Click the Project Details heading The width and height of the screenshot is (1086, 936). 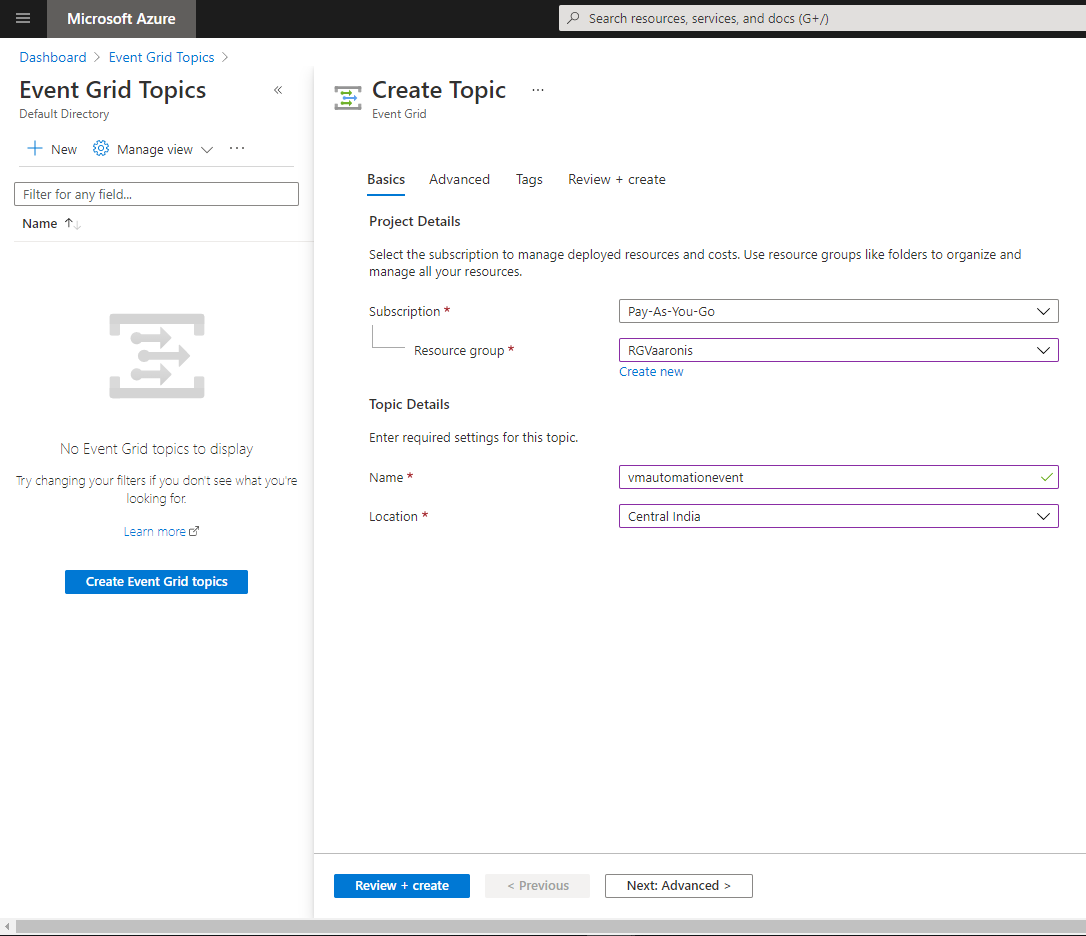point(414,221)
